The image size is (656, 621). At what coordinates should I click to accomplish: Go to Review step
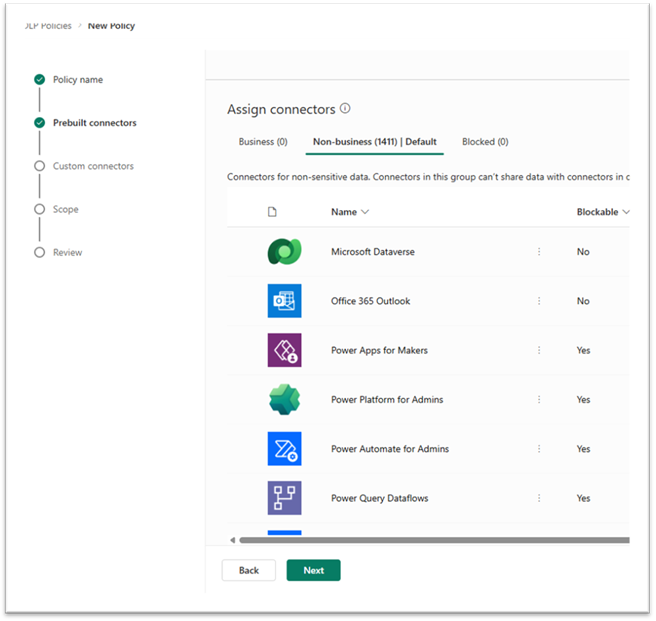[67, 252]
